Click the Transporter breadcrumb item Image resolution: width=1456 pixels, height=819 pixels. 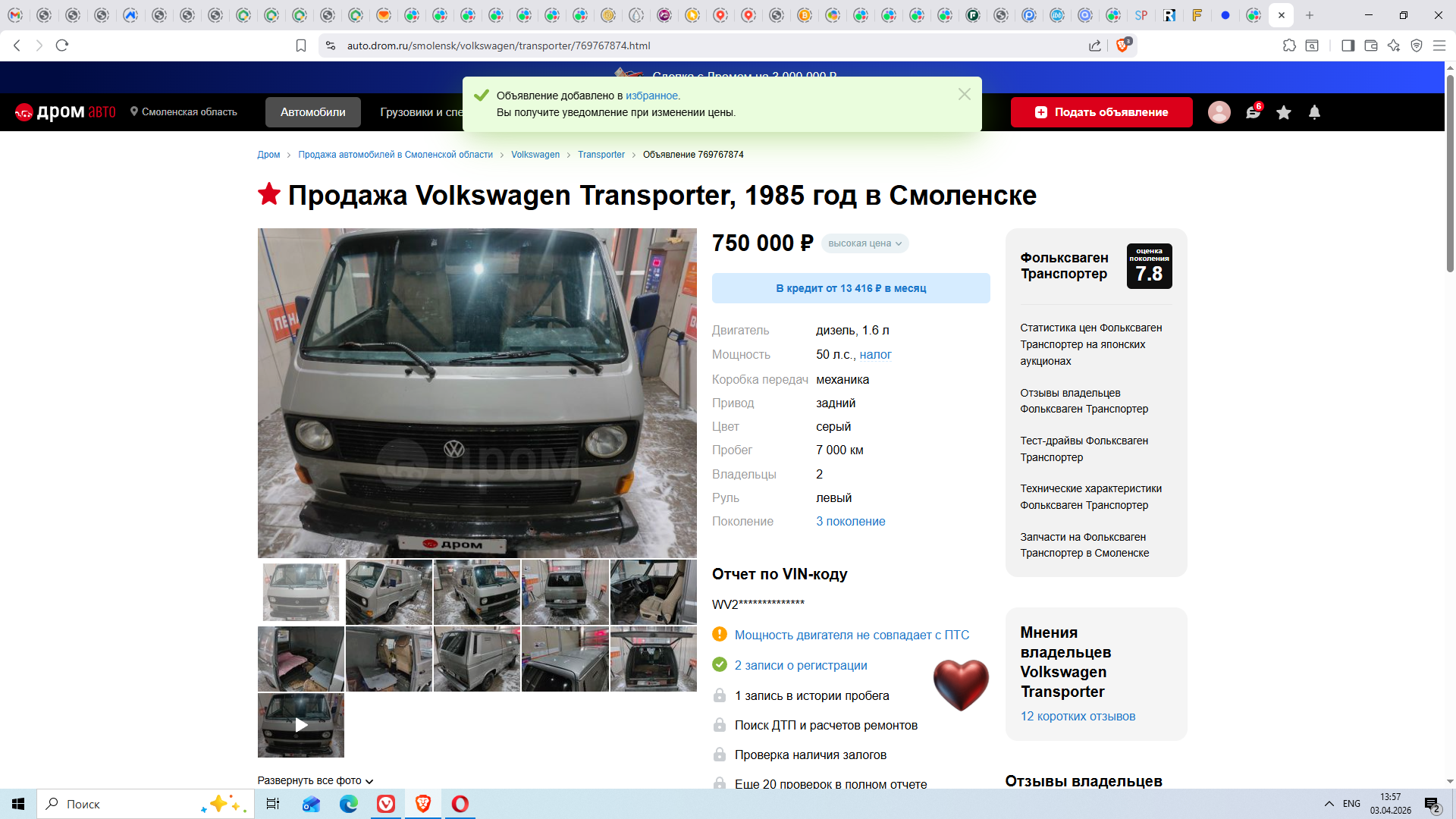click(601, 155)
